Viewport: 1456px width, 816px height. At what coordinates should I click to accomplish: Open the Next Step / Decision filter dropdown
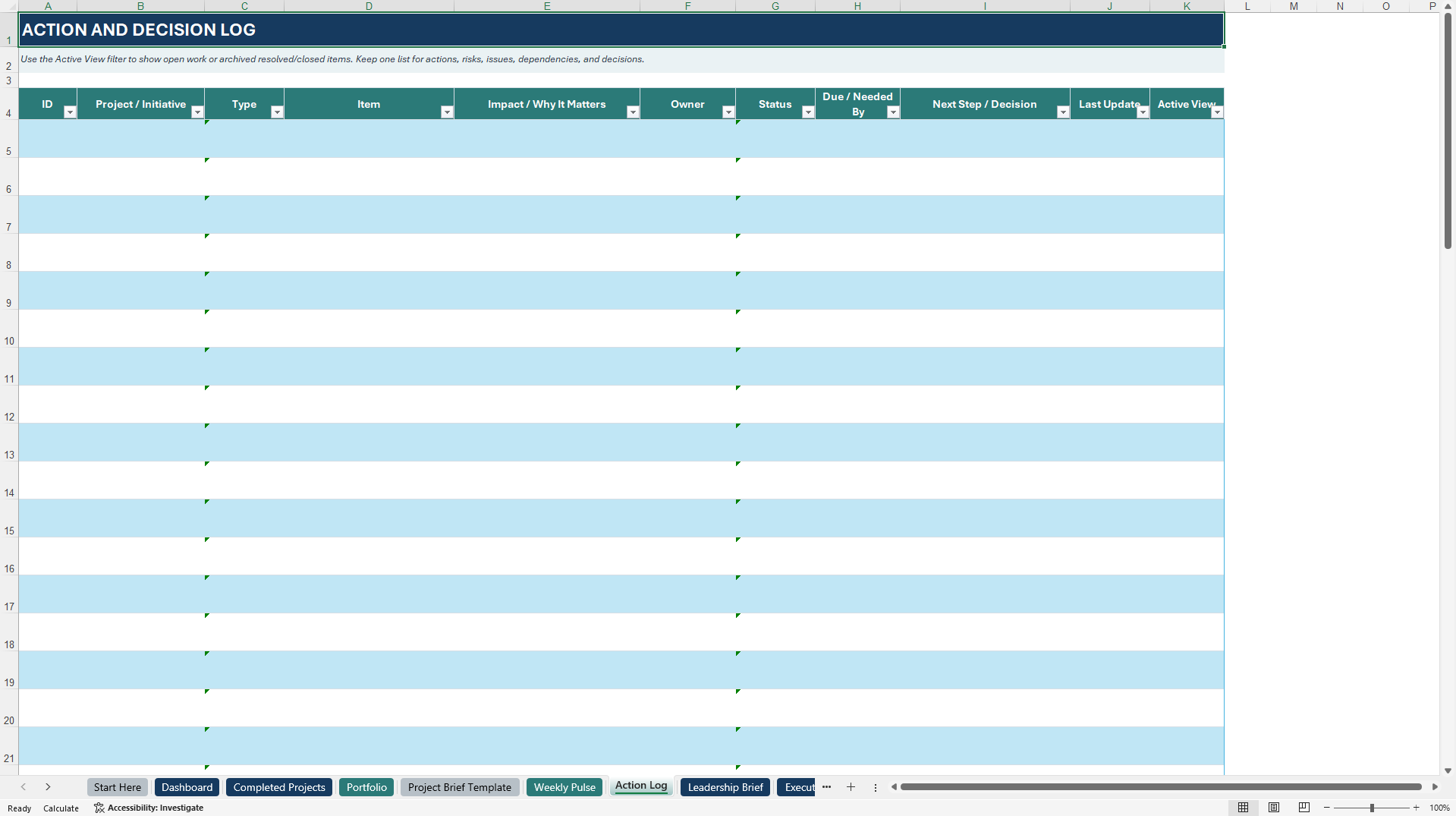coord(1063,112)
